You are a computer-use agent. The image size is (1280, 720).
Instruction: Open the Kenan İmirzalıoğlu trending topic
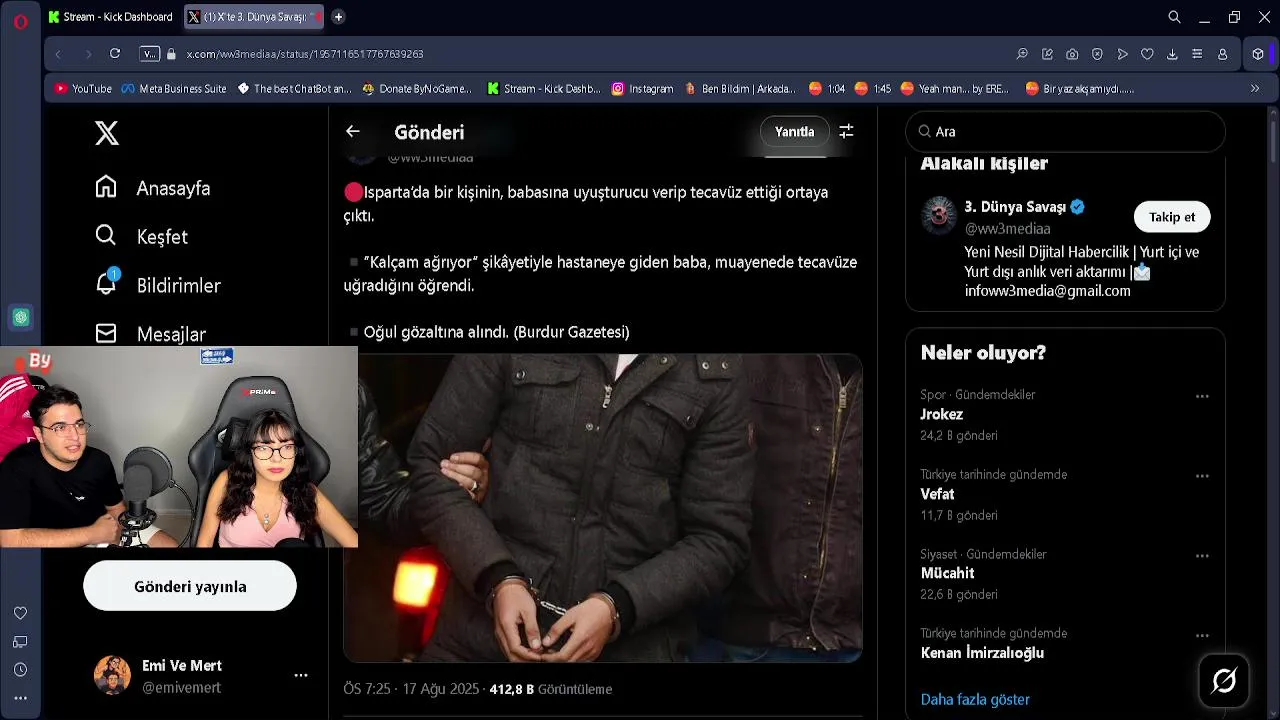[x=982, y=653]
